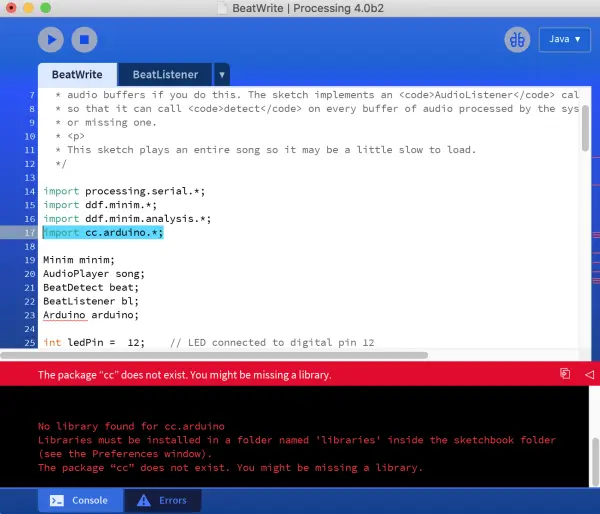
Task: Open the Errors panel tab
Action: pos(163,500)
